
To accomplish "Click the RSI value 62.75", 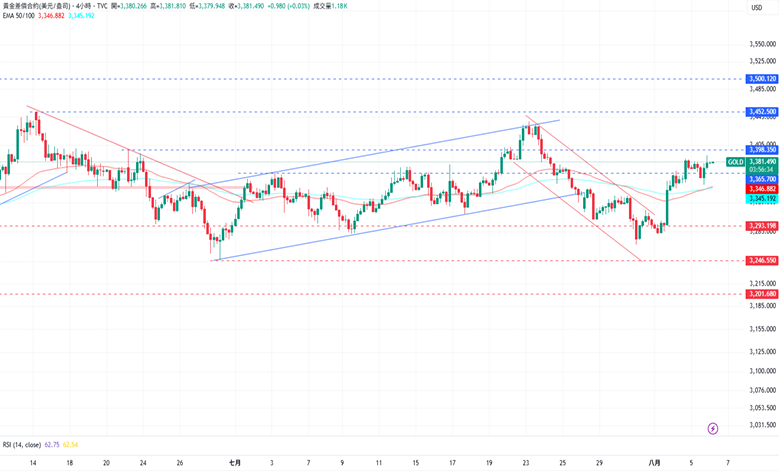I will [x=52, y=445].
